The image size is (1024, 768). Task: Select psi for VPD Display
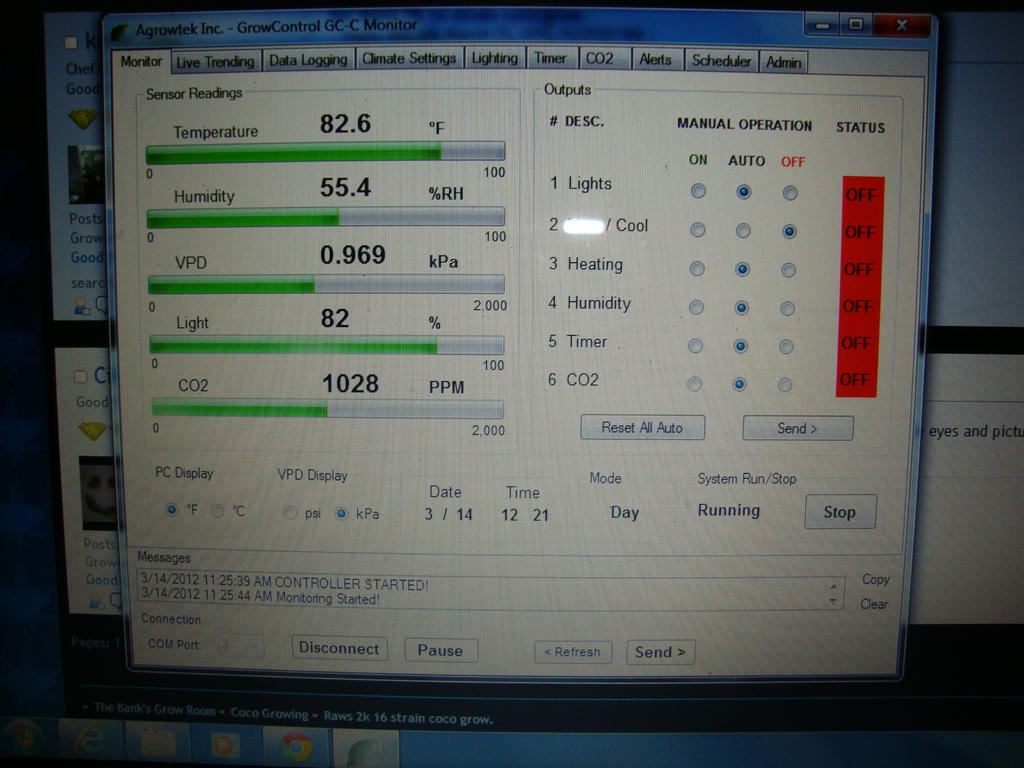(291, 513)
